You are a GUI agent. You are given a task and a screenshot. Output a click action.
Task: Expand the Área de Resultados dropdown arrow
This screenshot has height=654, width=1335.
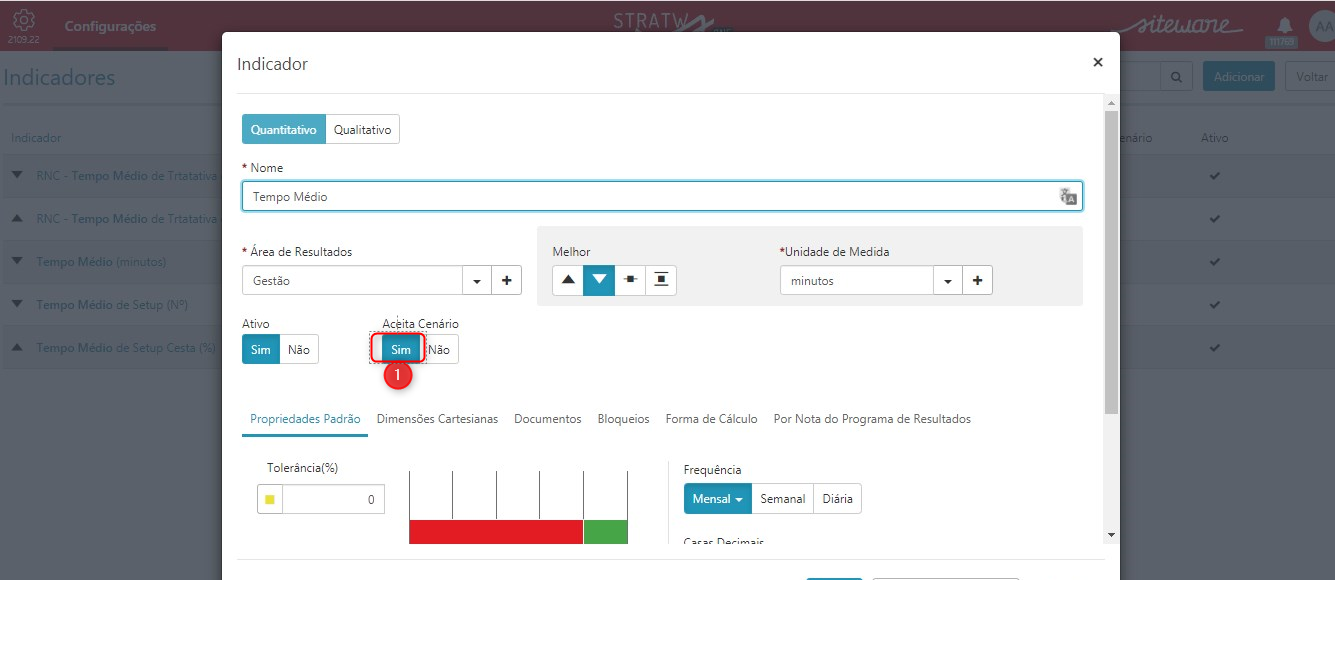477,281
